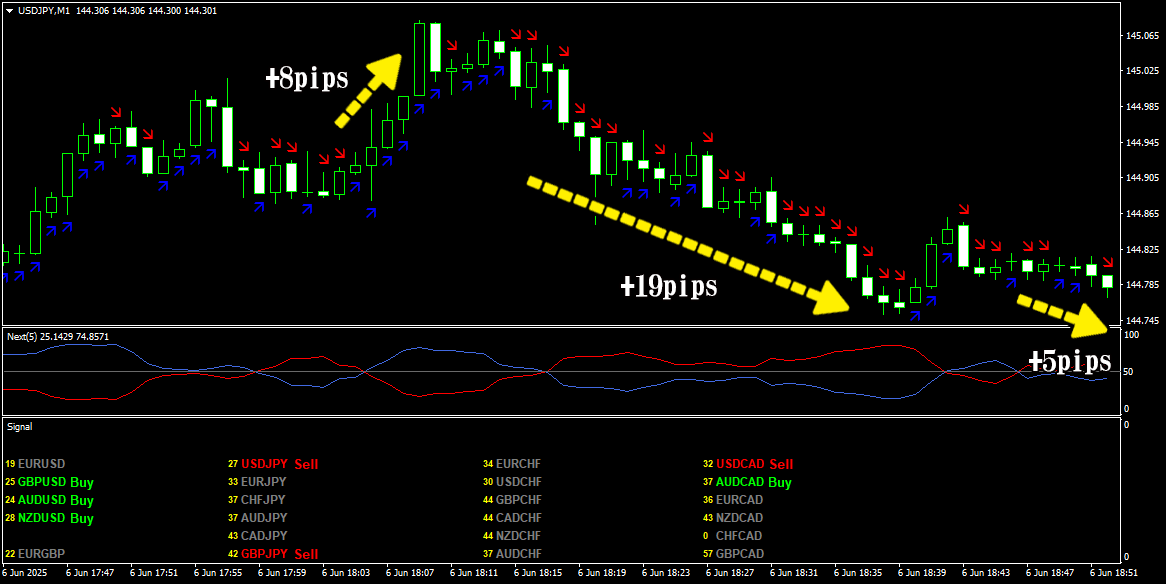This screenshot has width=1166, height=584.
Task: Click the 144.985 price scale label
Action: 1142,107
